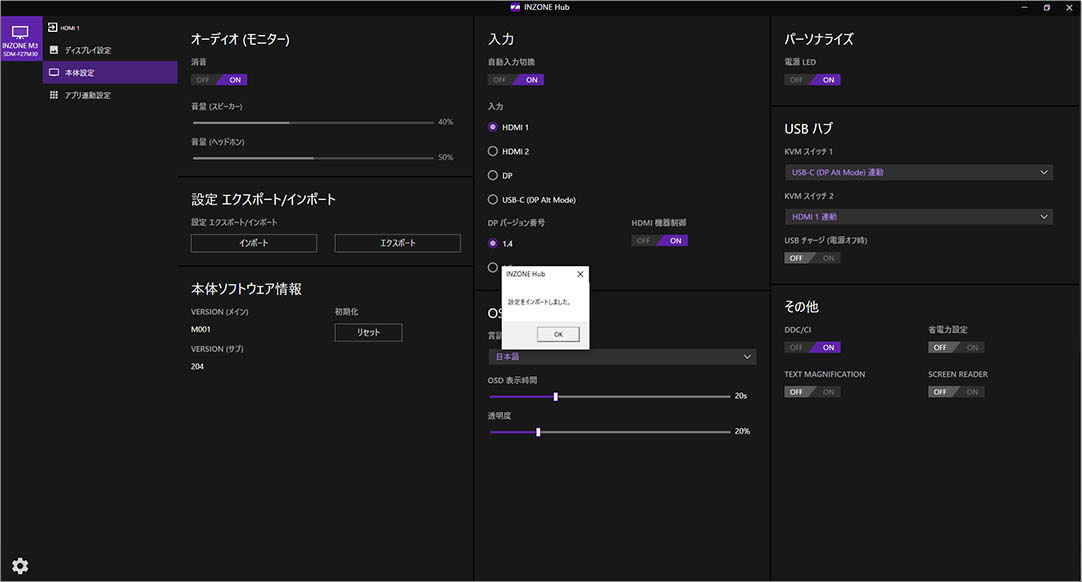Close the INZONE Hub dialog with X
Image resolution: width=1082 pixels, height=582 pixels.
pos(580,274)
